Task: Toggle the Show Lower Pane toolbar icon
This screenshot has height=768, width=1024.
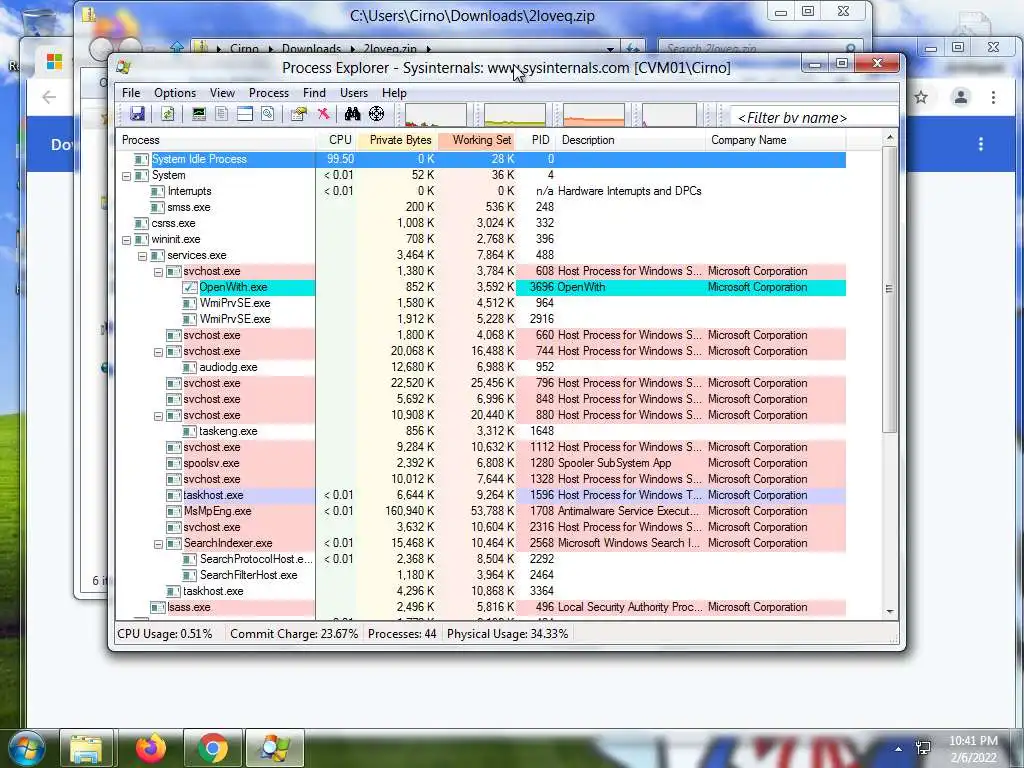Action: [x=244, y=114]
